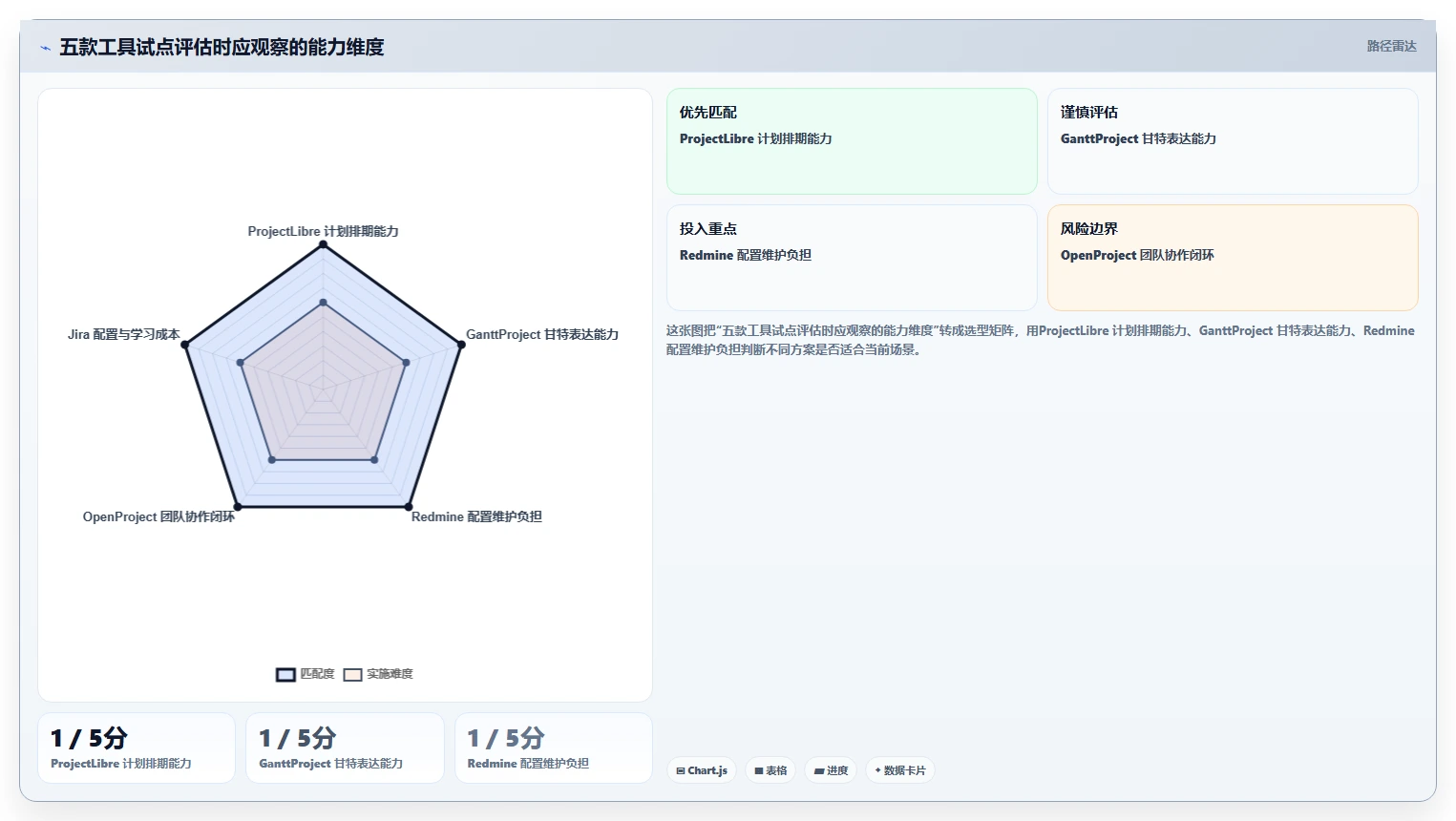Open the 优先匹配 card
1456x821 pixels.
coord(852,141)
